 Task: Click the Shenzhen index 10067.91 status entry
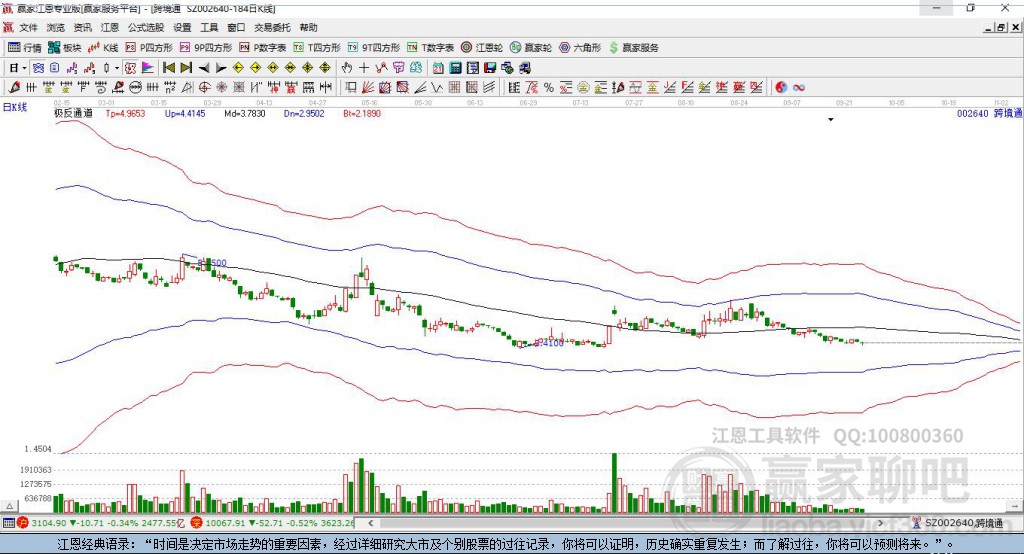pyautogui.click(x=273, y=523)
